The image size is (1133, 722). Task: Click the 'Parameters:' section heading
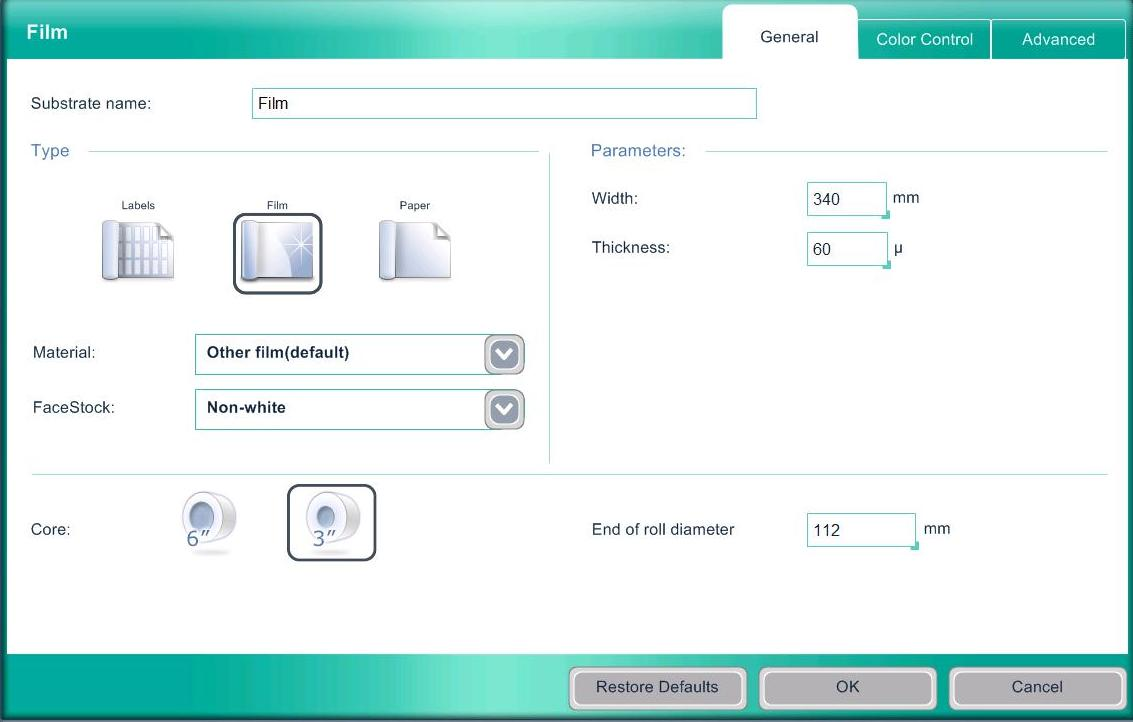(638, 150)
